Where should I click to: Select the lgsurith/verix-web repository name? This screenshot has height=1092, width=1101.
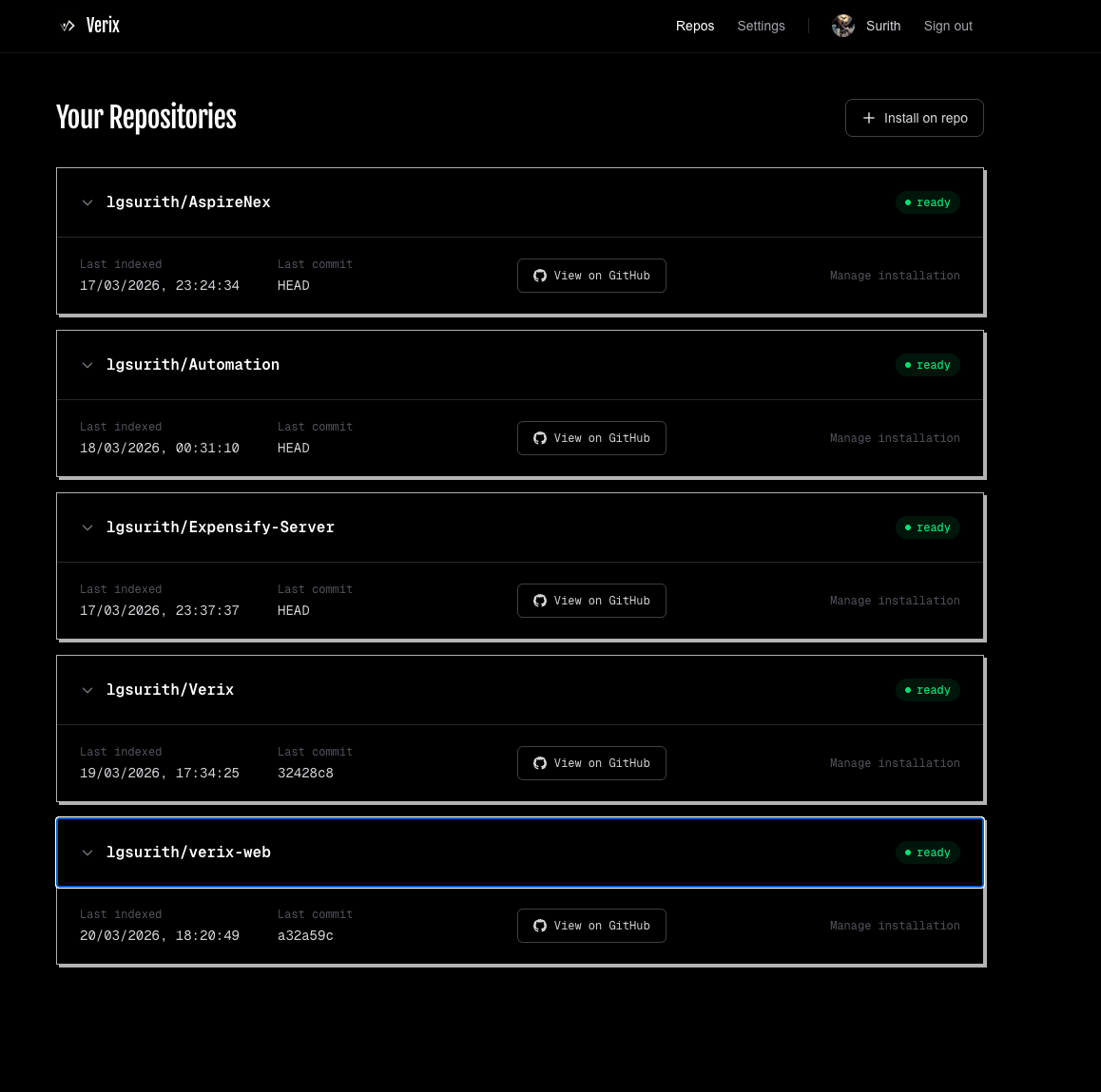tap(188, 852)
